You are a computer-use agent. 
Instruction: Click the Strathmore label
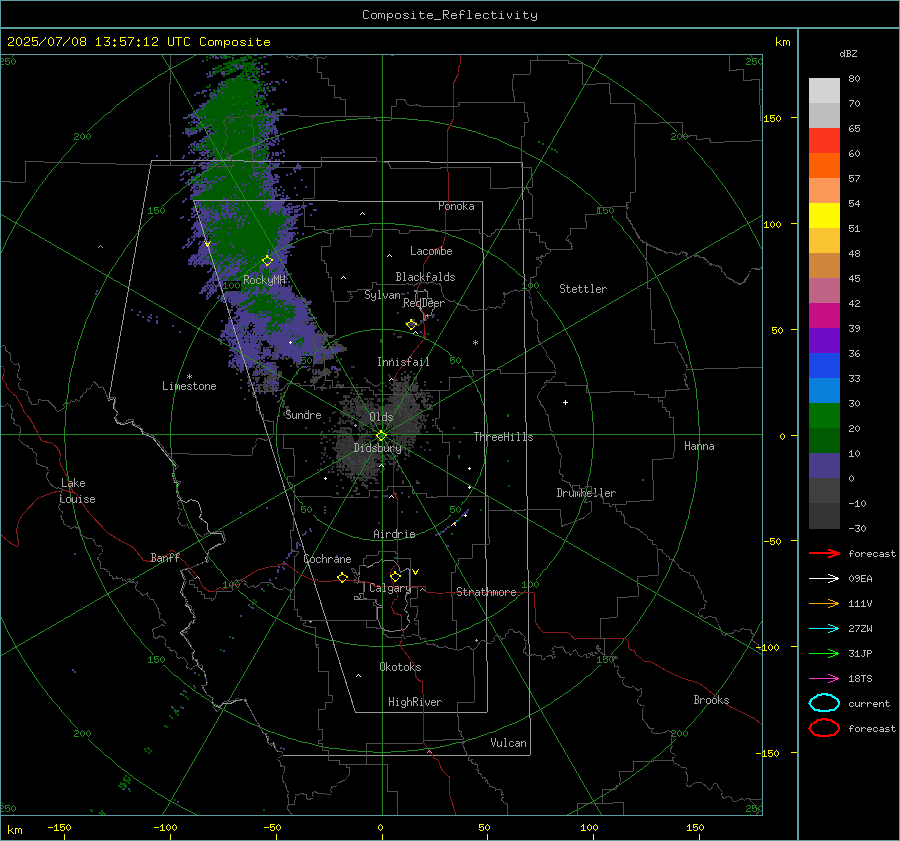(x=486, y=592)
